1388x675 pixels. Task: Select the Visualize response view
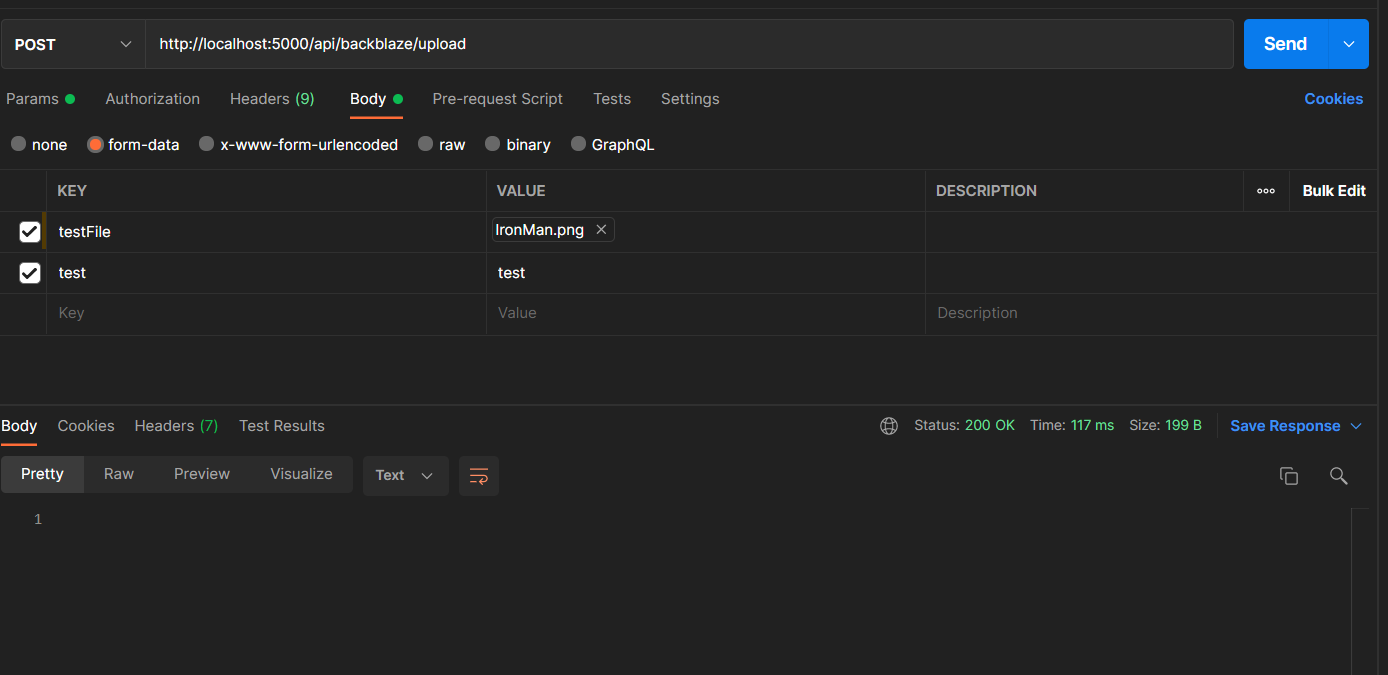tap(301, 474)
